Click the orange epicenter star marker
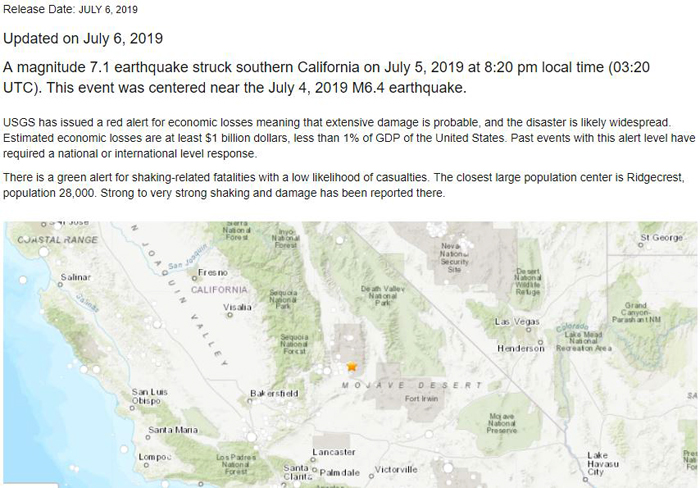This screenshot has height=488, width=700. point(352,367)
